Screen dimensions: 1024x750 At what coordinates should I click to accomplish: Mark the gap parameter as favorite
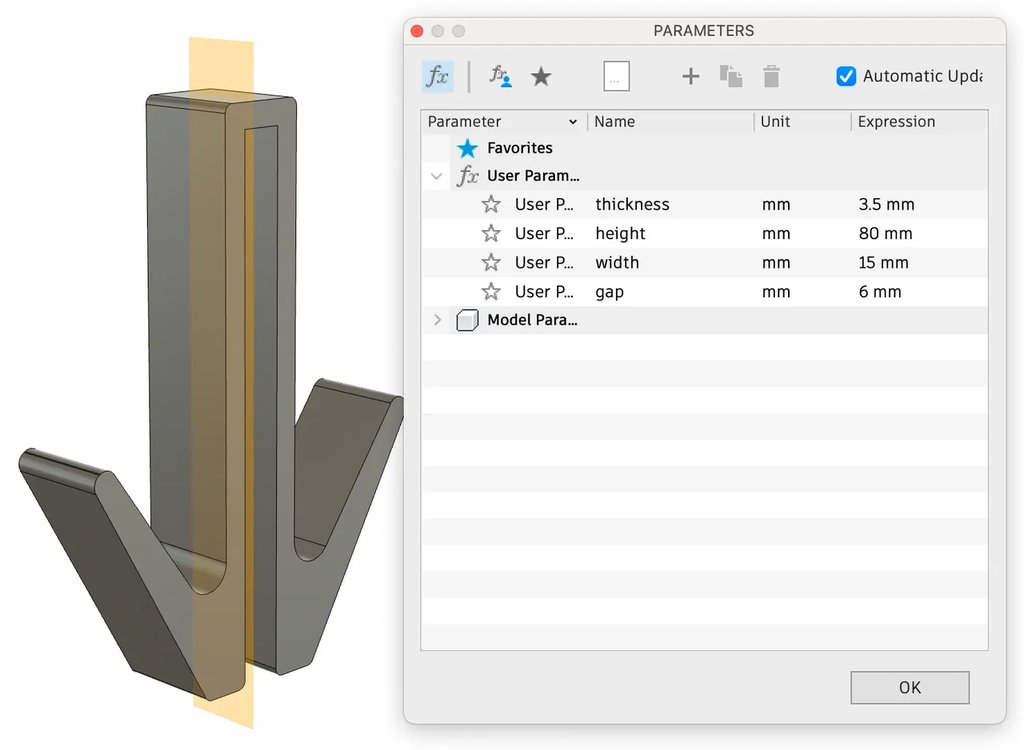[x=491, y=292]
